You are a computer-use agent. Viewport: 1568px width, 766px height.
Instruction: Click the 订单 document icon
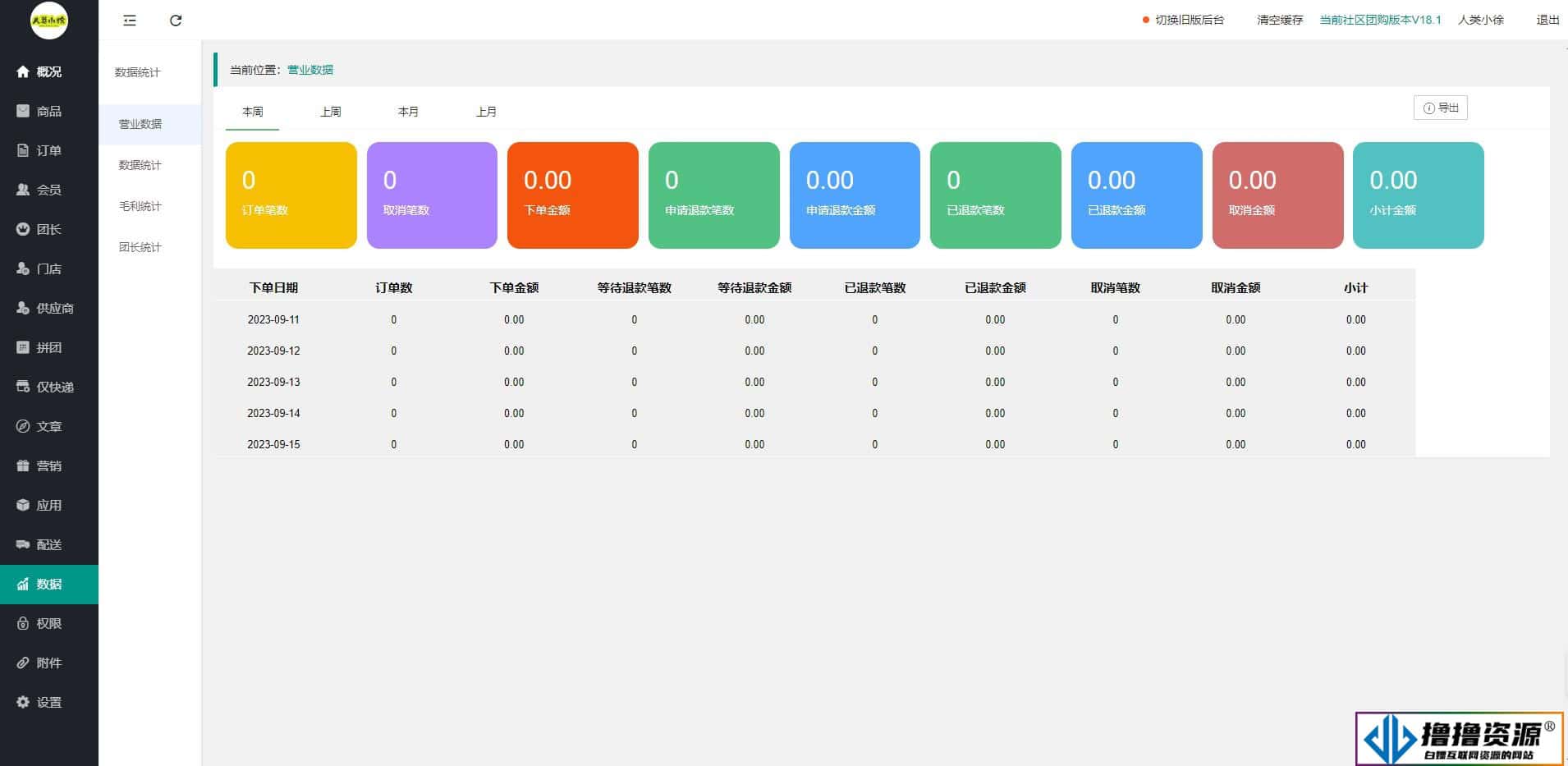tap(23, 150)
